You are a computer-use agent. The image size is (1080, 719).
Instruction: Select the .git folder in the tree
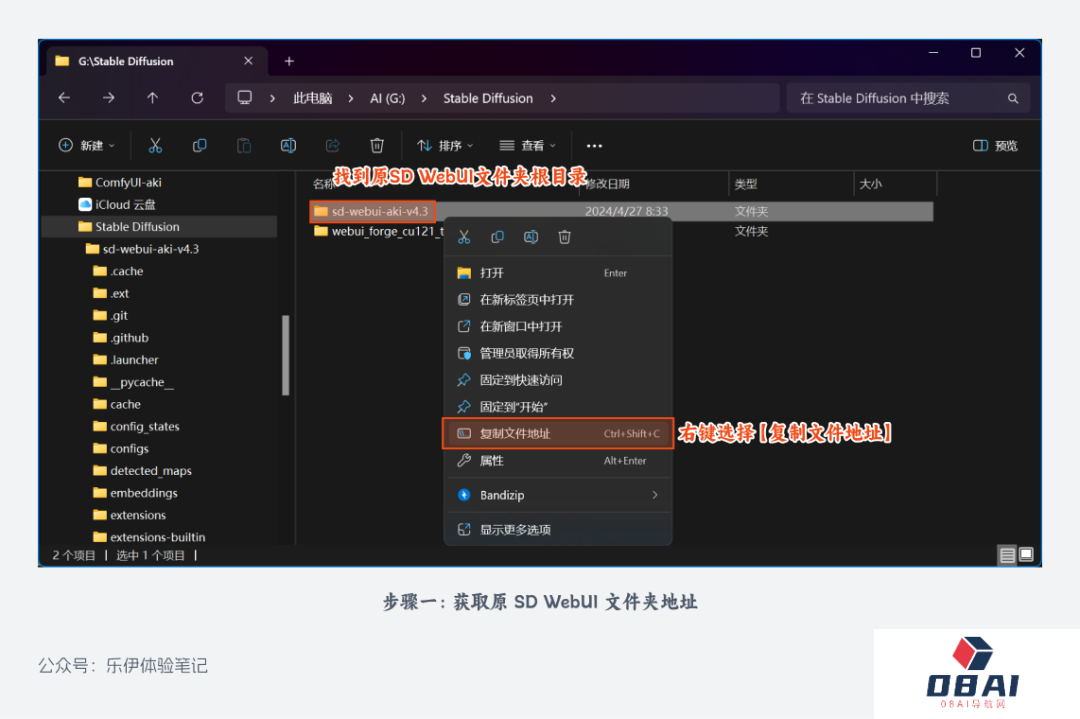coord(110,315)
